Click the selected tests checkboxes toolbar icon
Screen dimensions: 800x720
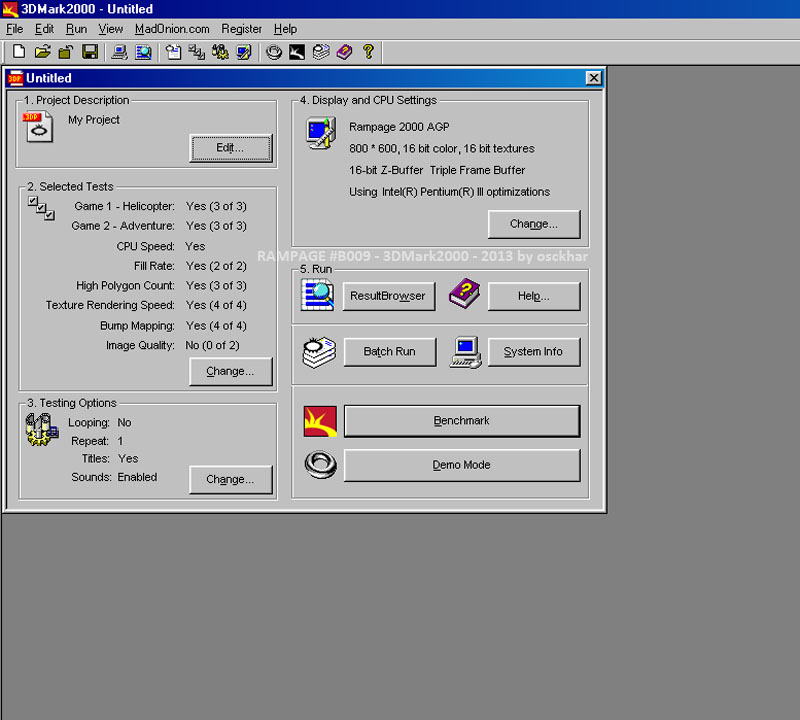(197, 52)
